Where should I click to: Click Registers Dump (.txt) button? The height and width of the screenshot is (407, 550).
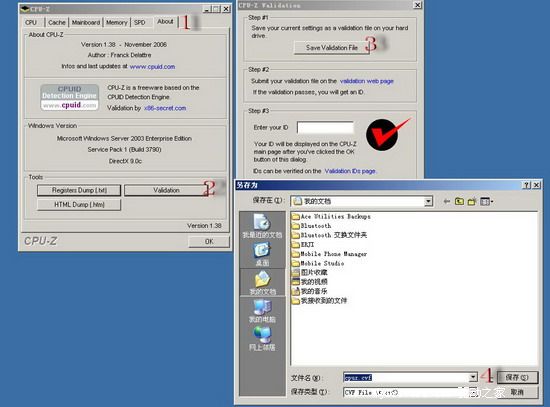tap(79, 190)
